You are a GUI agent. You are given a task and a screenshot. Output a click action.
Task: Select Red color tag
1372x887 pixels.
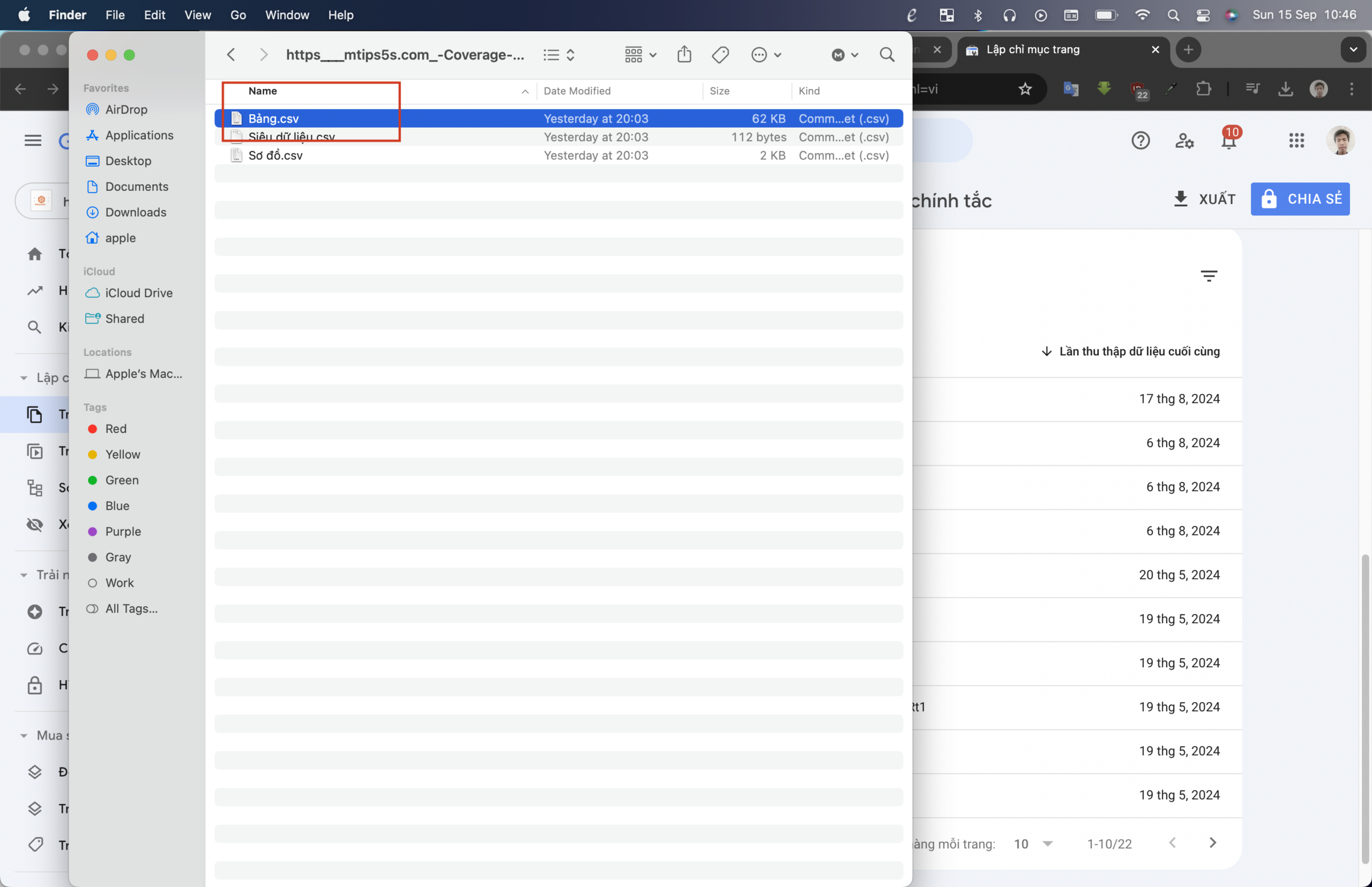coord(115,428)
